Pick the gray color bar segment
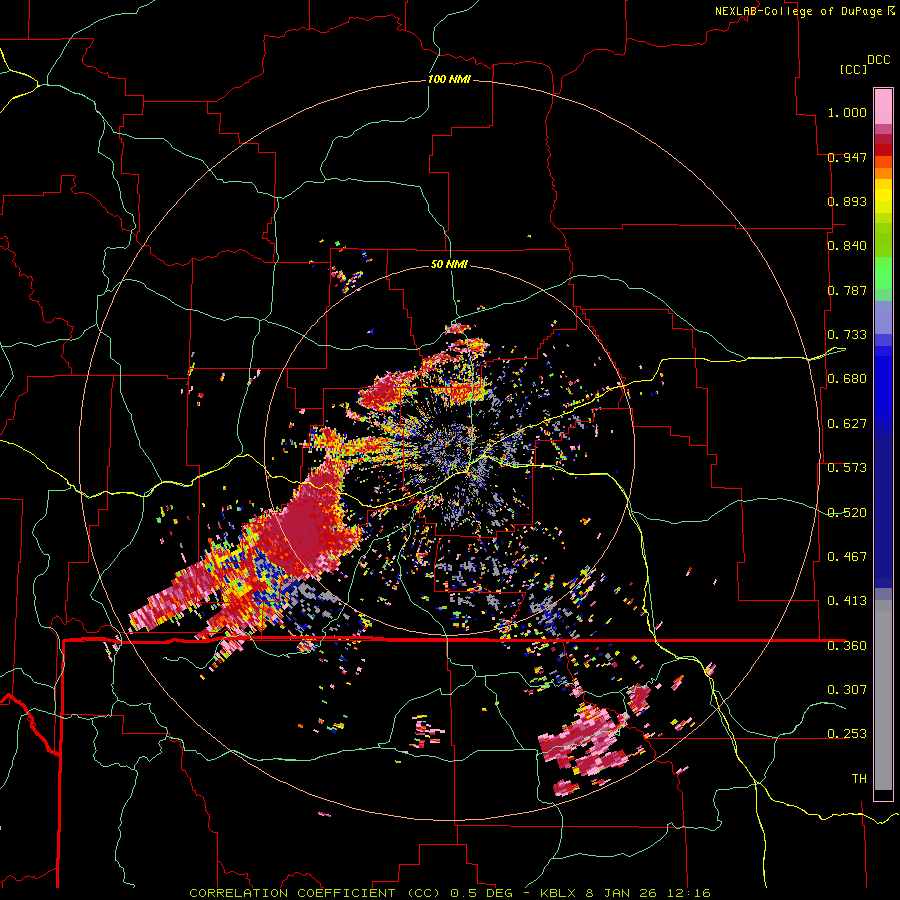 pyautogui.click(x=883, y=695)
